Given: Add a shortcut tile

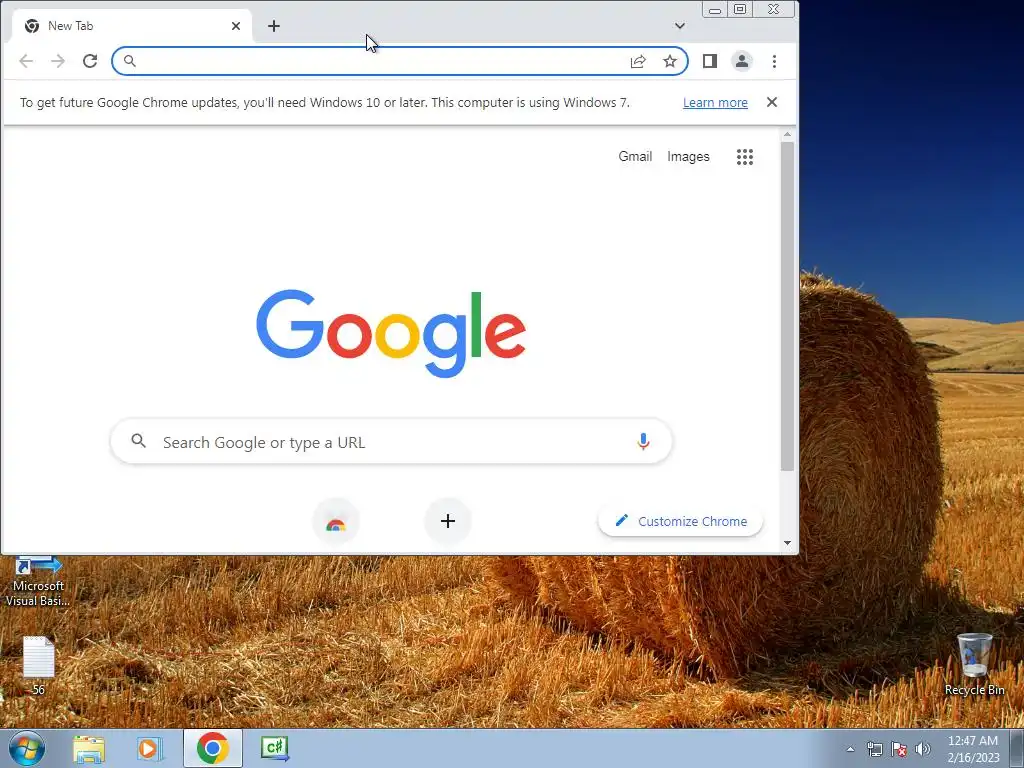Looking at the screenshot, I should click(x=448, y=521).
